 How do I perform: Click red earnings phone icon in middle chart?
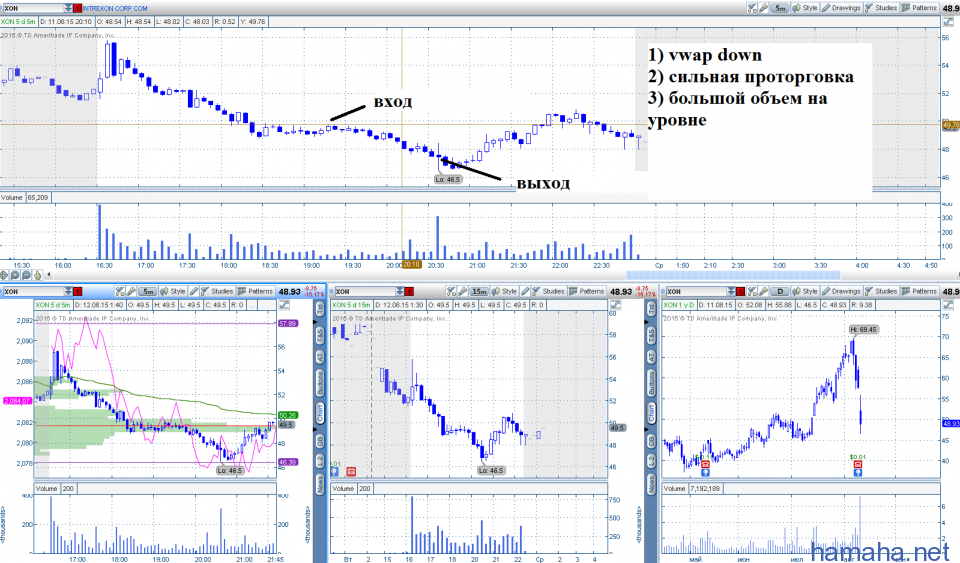tap(351, 472)
